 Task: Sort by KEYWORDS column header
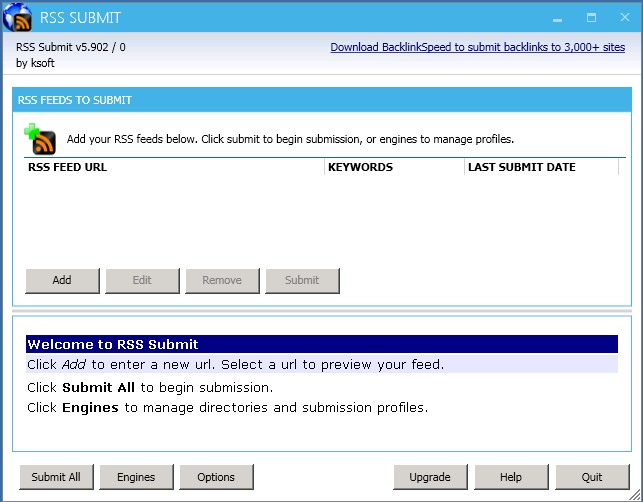point(394,167)
